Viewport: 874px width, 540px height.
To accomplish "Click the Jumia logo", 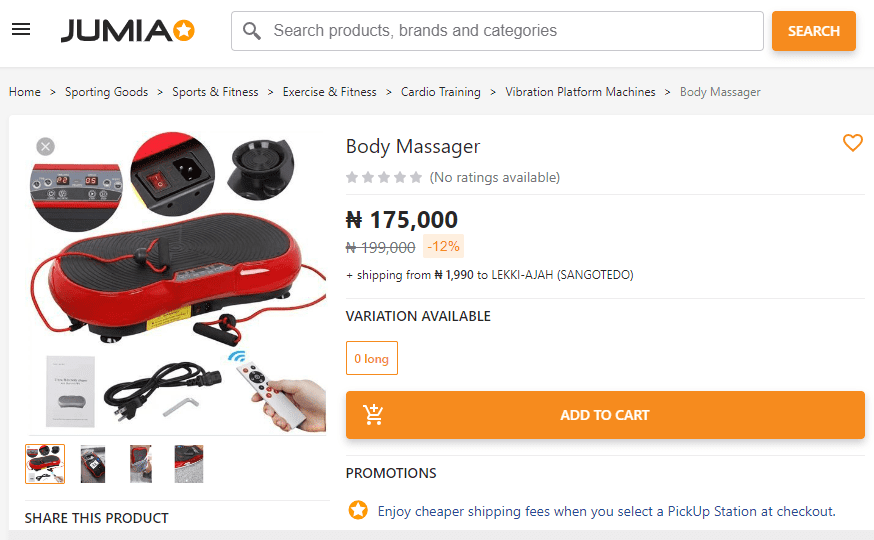I will coord(127,31).
